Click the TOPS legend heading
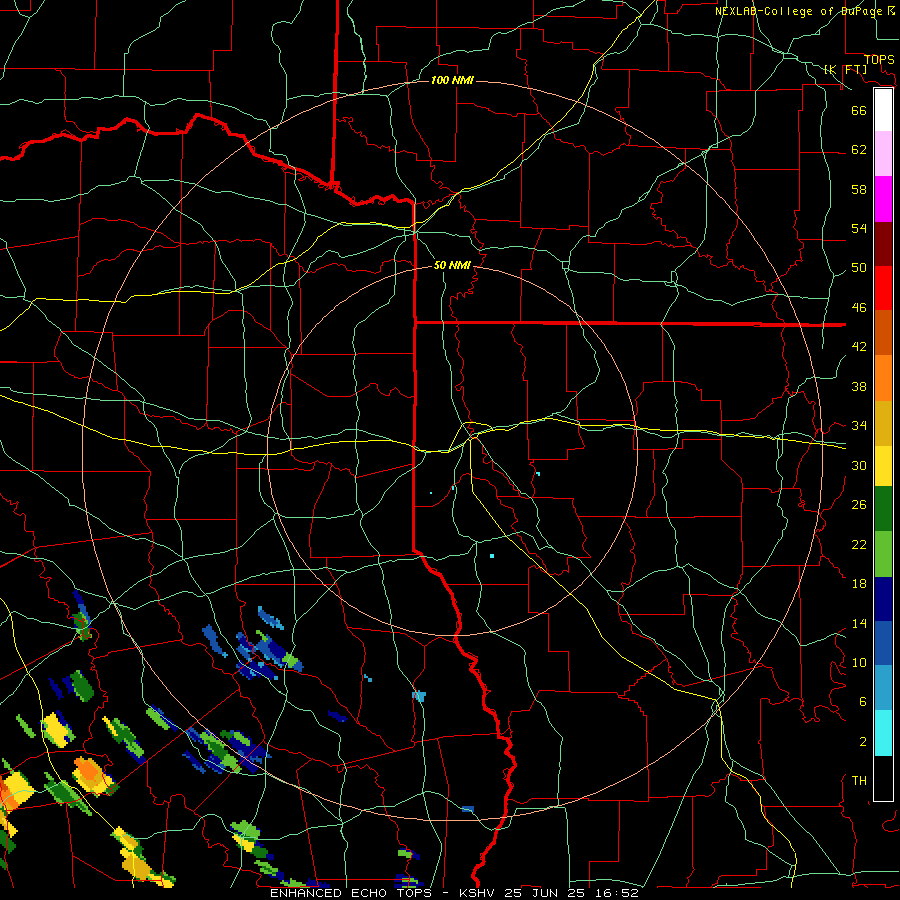This screenshot has height=900, width=900. 879,60
